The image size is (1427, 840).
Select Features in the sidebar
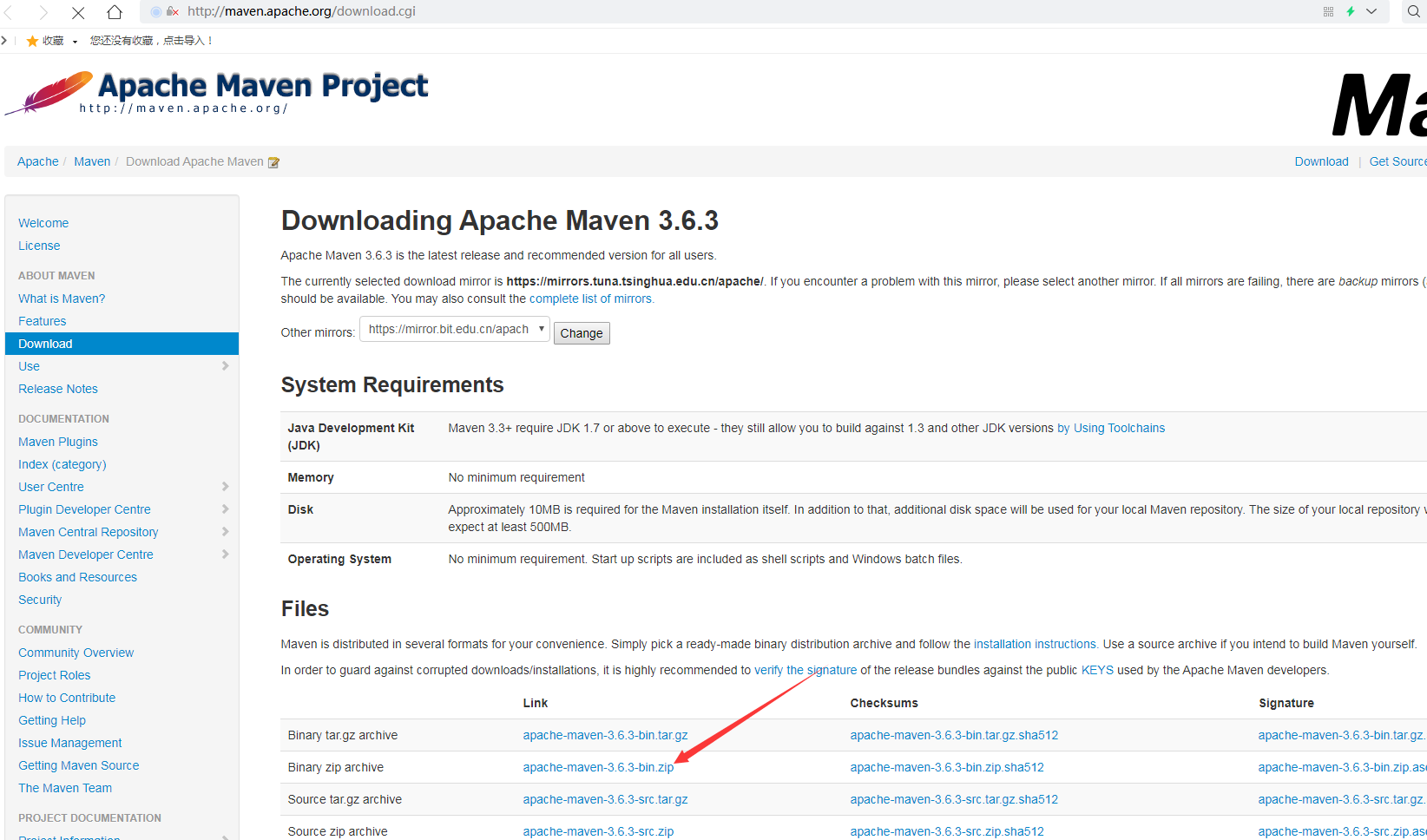[x=42, y=321]
